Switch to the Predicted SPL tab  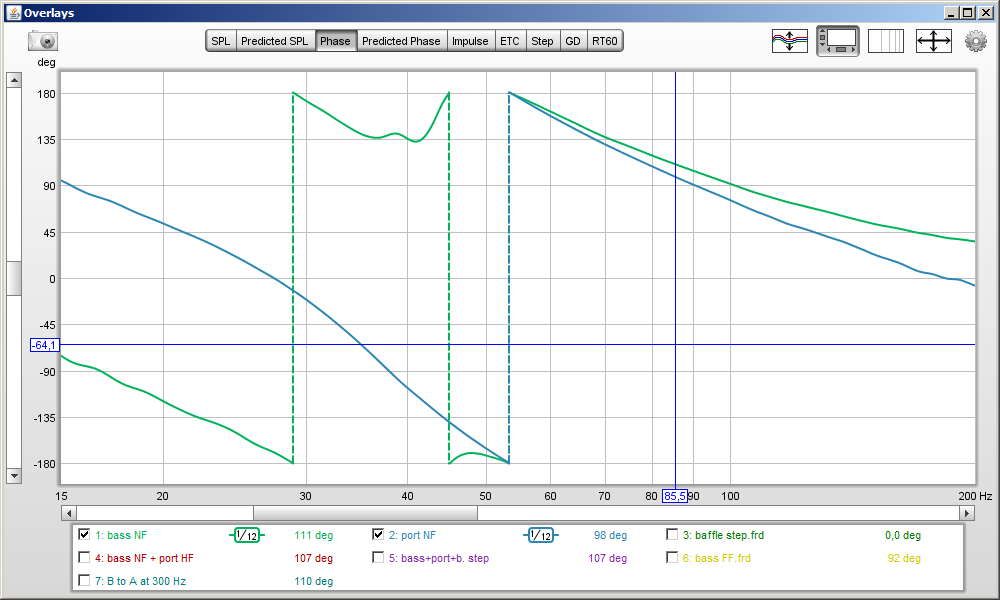274,41
